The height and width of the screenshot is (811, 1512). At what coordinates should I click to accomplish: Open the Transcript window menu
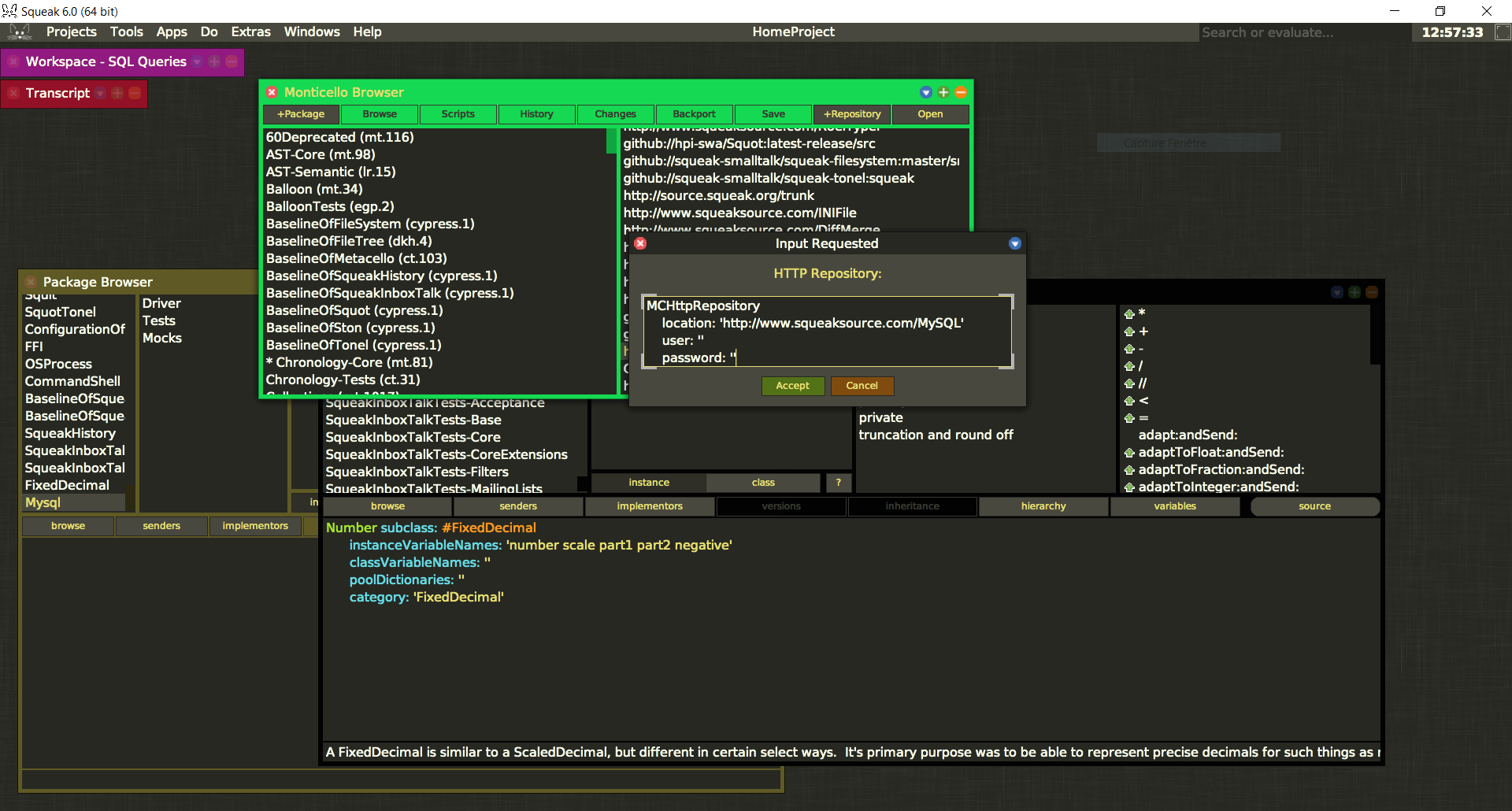coord(100,93)
